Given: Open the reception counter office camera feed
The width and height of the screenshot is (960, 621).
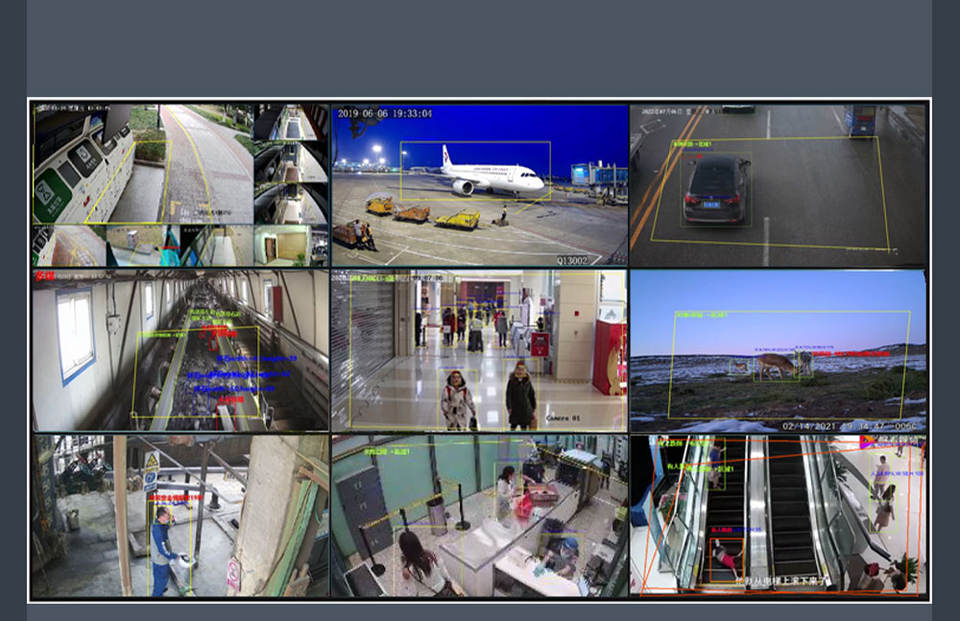Looking at the screenshot, I should point(479,516).
